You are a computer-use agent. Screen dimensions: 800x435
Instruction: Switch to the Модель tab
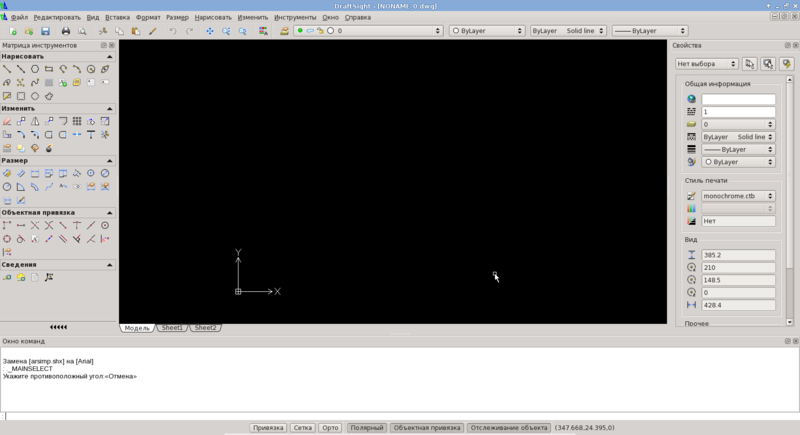click(137, 328)
